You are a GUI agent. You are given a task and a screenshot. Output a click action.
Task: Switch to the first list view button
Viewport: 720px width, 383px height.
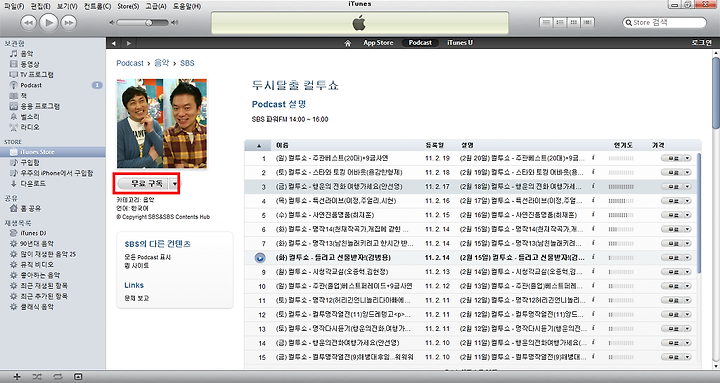click(546, 22)
